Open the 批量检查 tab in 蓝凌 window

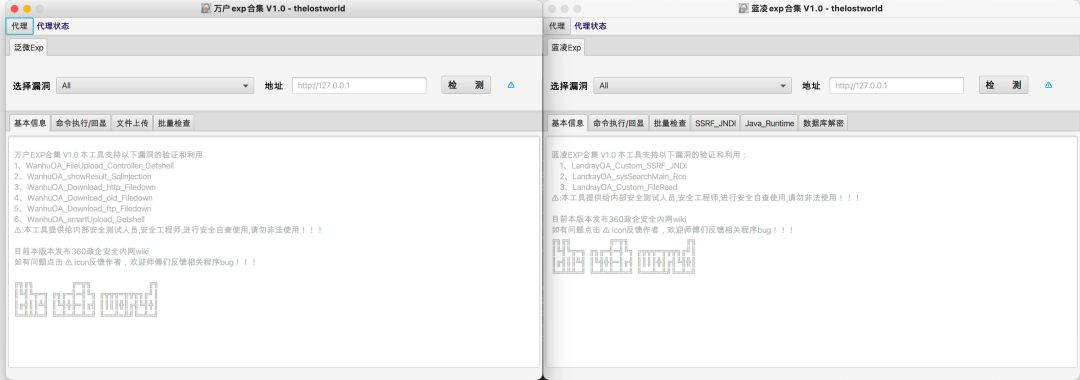click(x=670, y=123)
